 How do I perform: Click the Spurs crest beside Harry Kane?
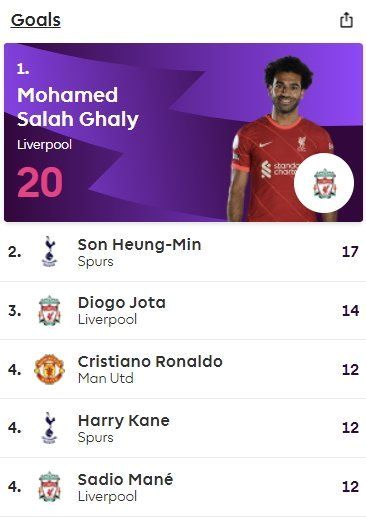[x=49, y=428]
